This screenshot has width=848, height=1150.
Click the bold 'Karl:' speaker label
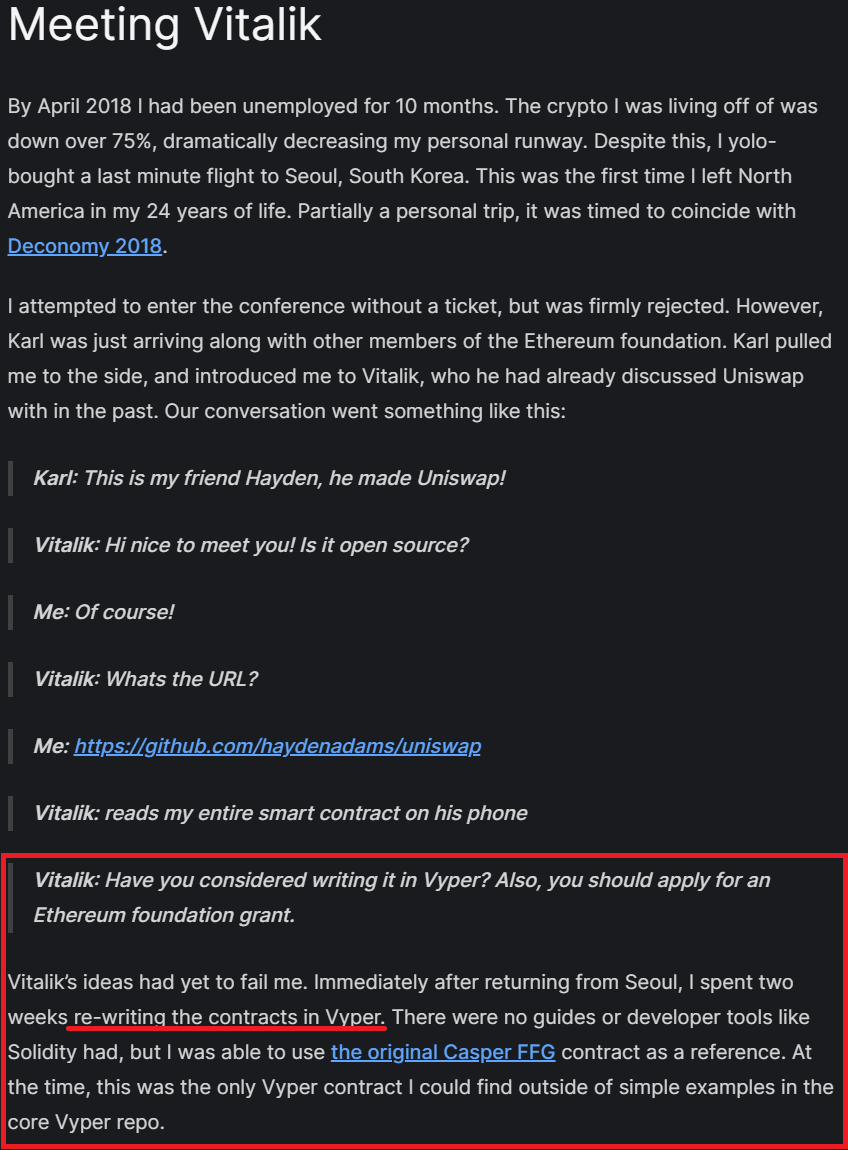56,478
